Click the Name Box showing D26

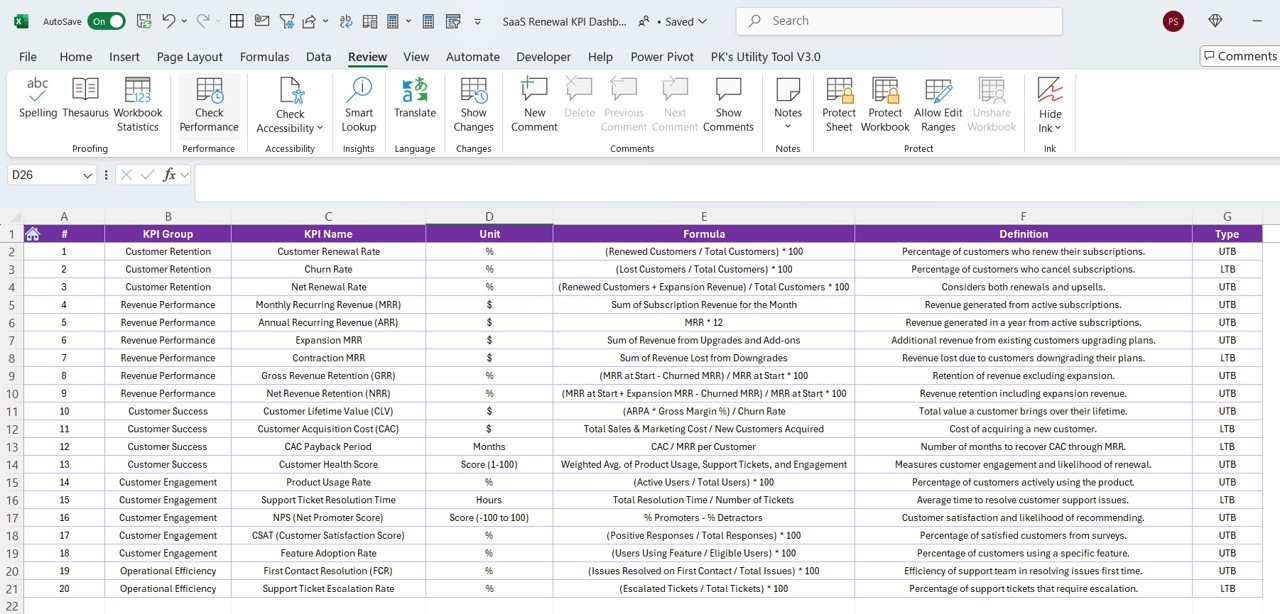tap(44, 174)
